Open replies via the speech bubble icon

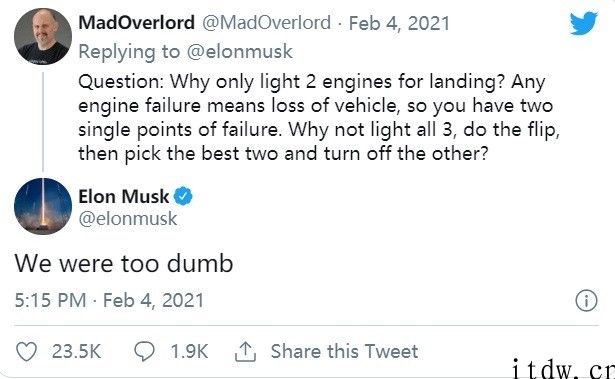144,351
